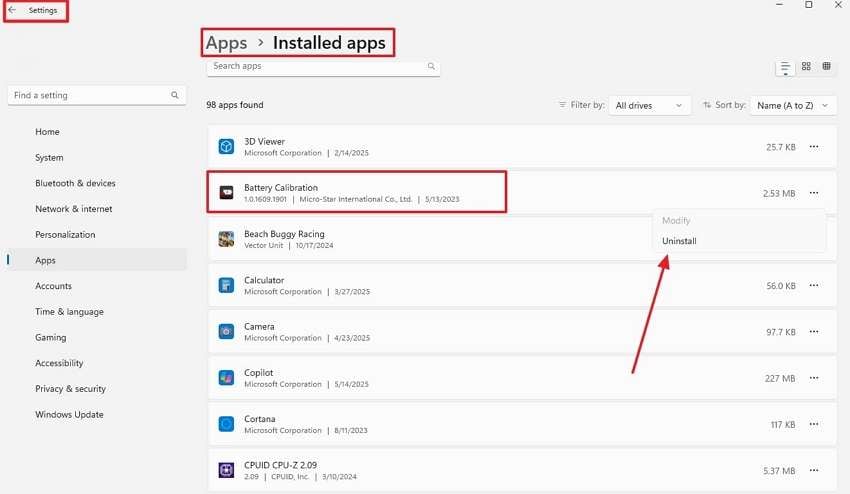
Task: Open the three-dot menu for Copilot
Action: (814, 378)
